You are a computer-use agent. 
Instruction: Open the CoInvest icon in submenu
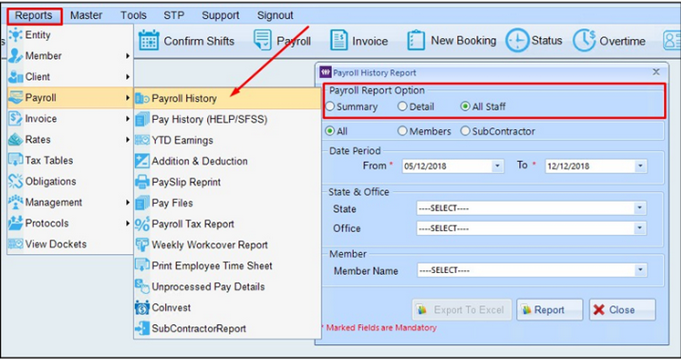142,307
